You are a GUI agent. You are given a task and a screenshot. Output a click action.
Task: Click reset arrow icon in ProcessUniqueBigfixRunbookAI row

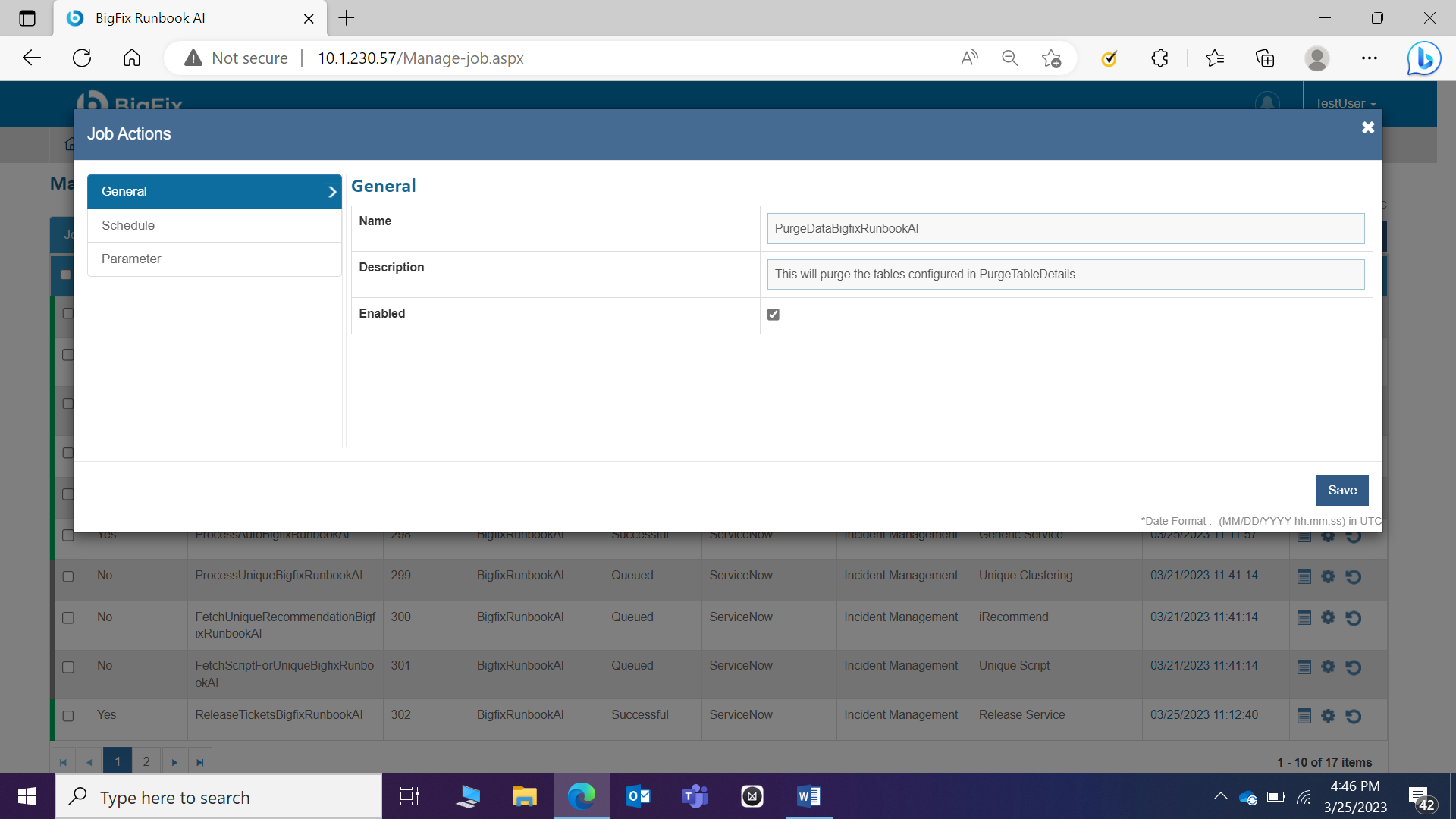[1353, 576]
